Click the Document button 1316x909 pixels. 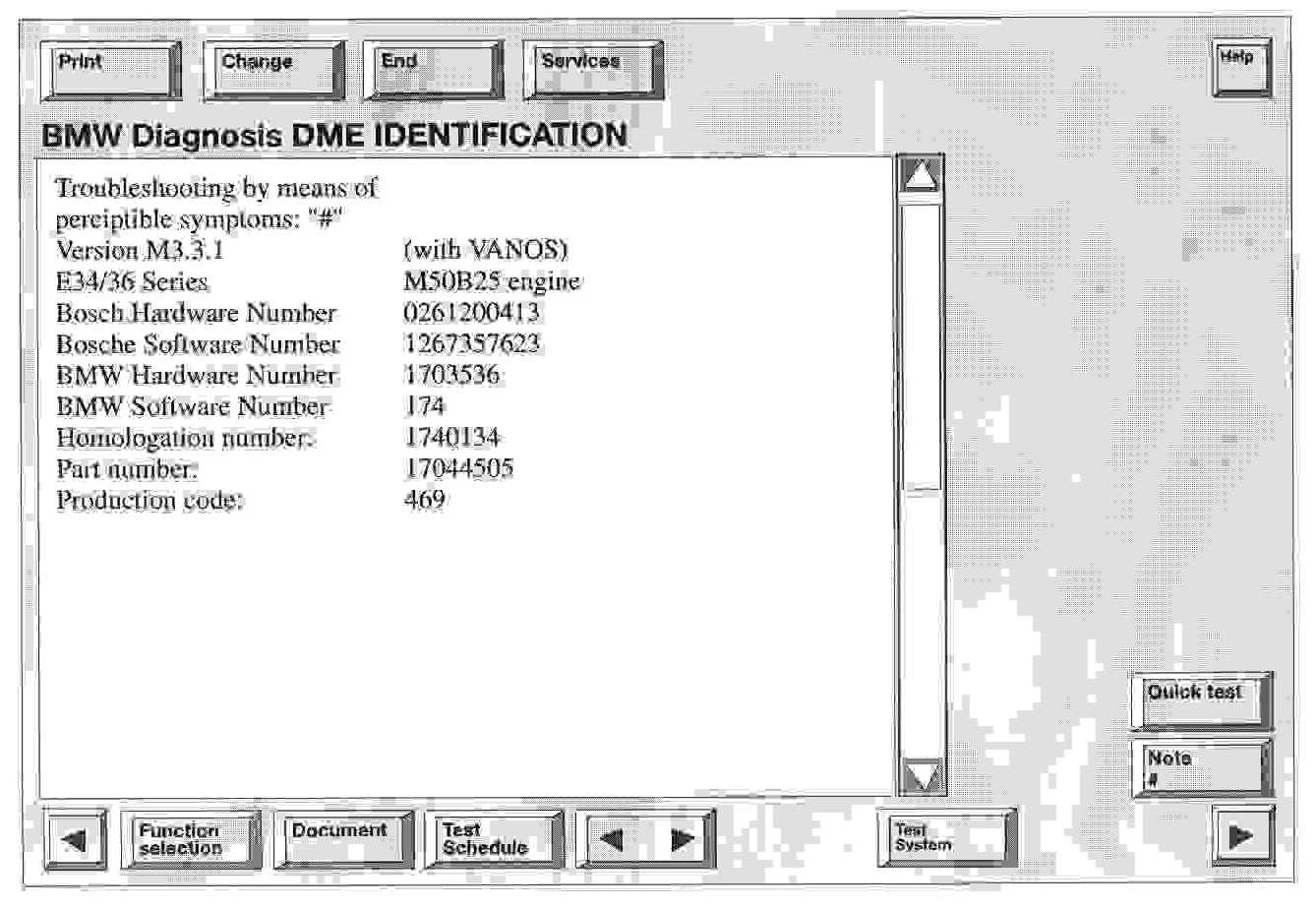342,839
